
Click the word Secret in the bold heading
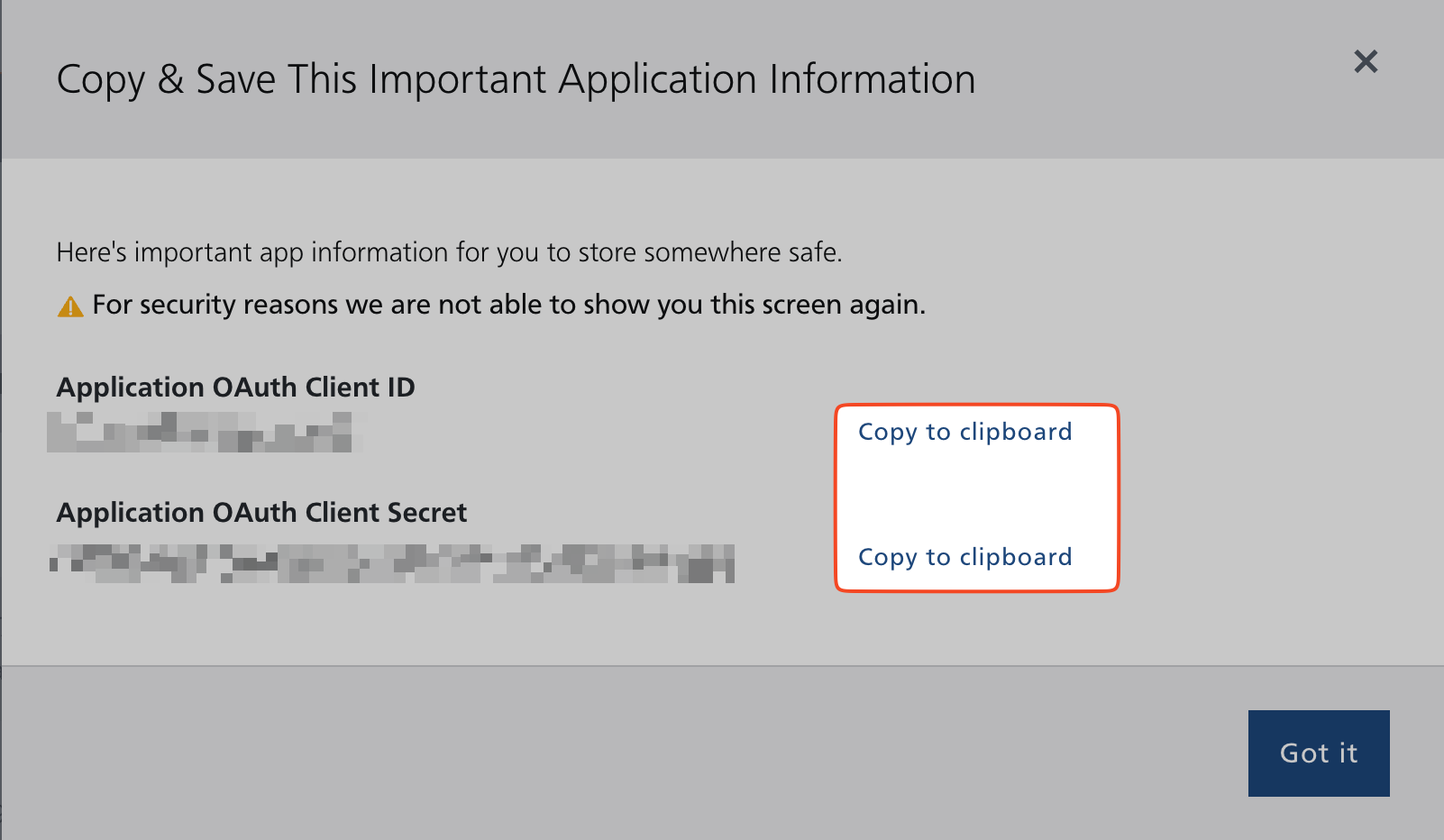[426, 513]
